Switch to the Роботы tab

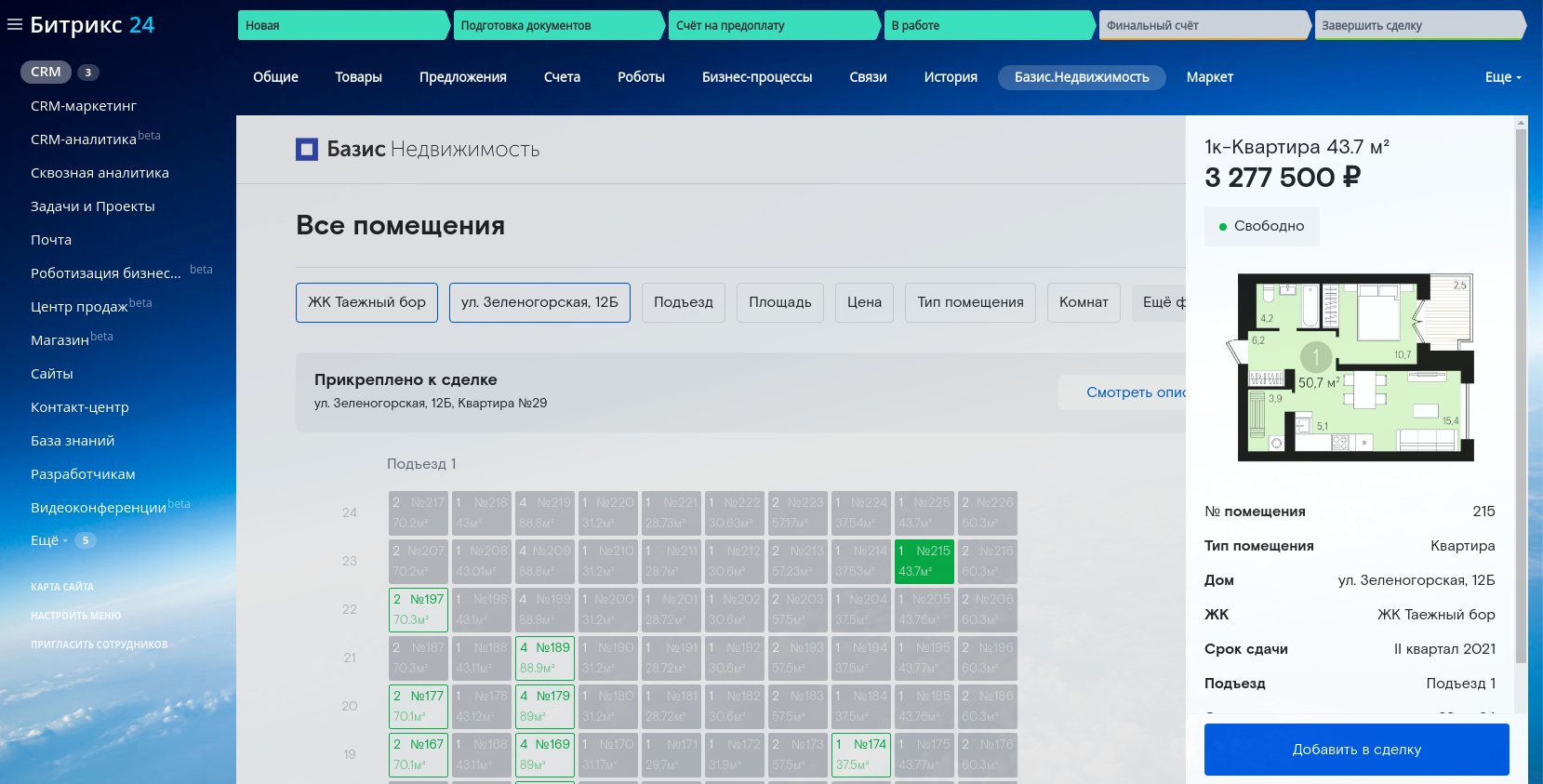(642, 77)
